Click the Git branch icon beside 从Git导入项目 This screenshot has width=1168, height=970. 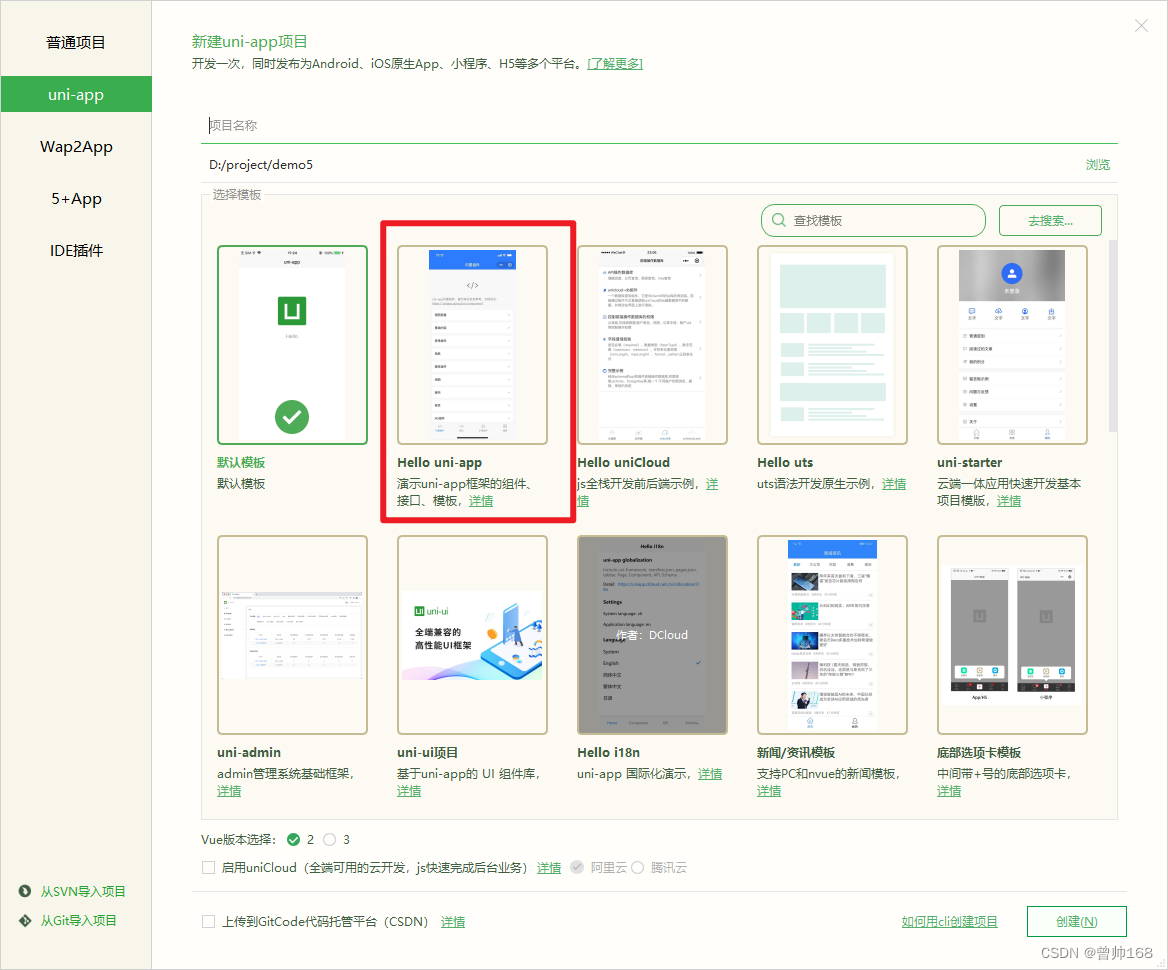click(x=25, y=920)
